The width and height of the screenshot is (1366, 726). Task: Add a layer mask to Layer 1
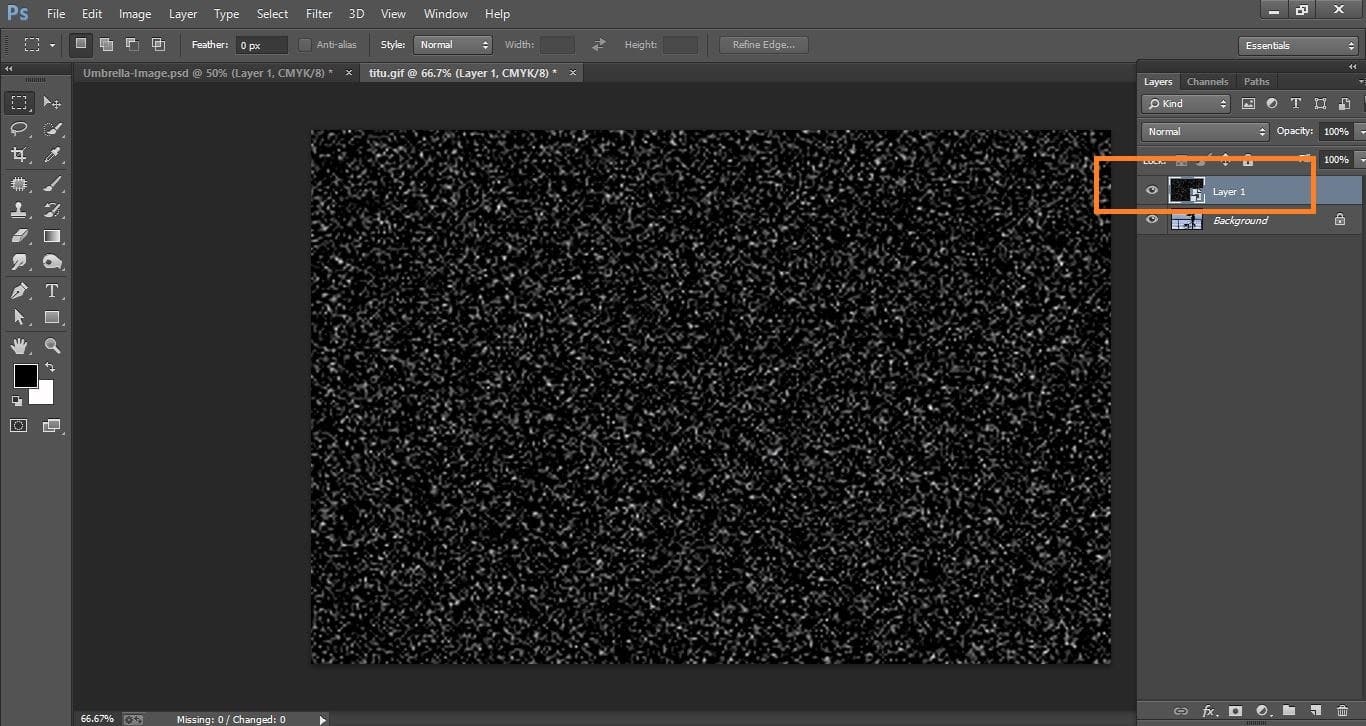[x=1236, y=711]
